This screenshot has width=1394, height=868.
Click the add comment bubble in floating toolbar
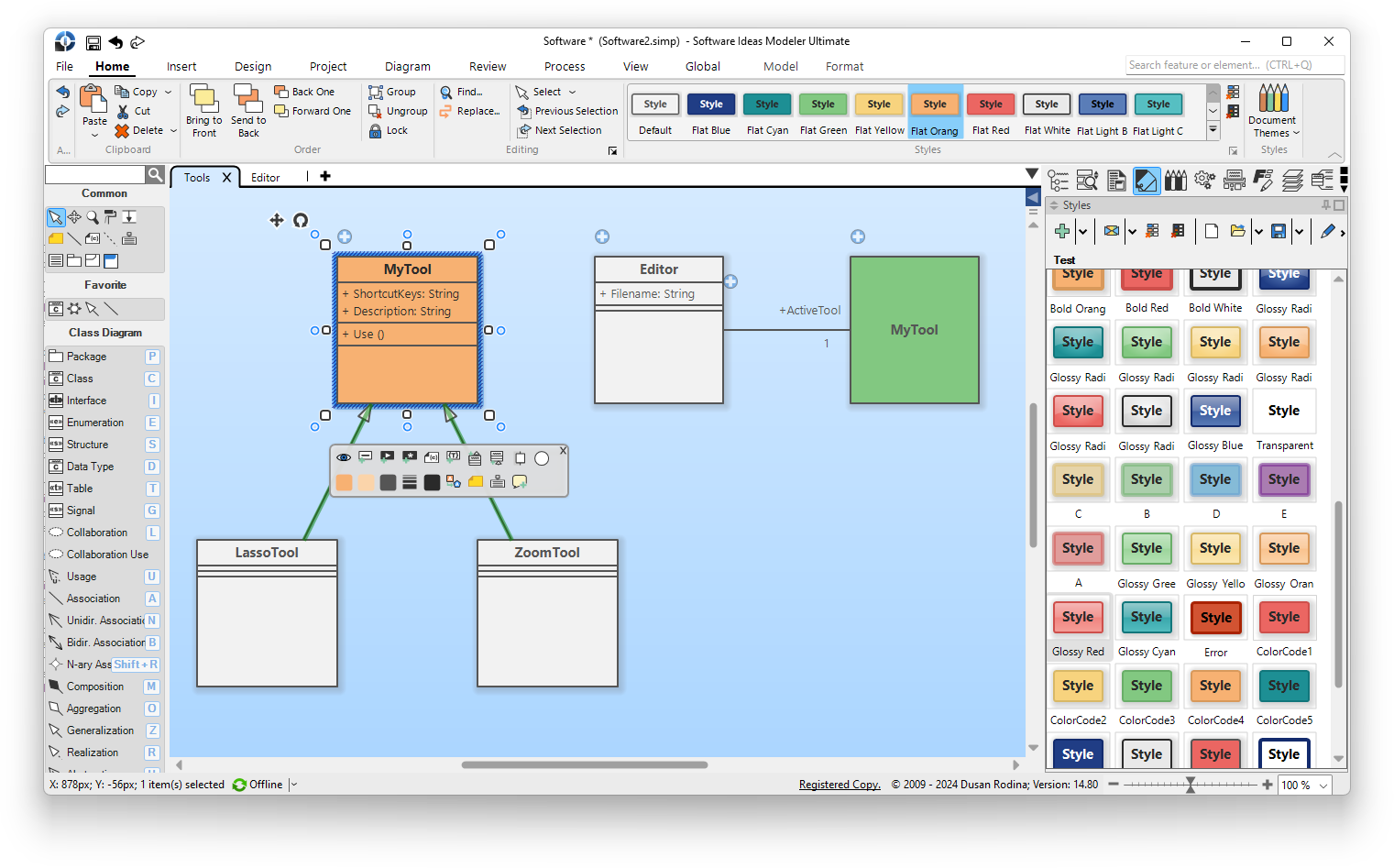point(520,481)
